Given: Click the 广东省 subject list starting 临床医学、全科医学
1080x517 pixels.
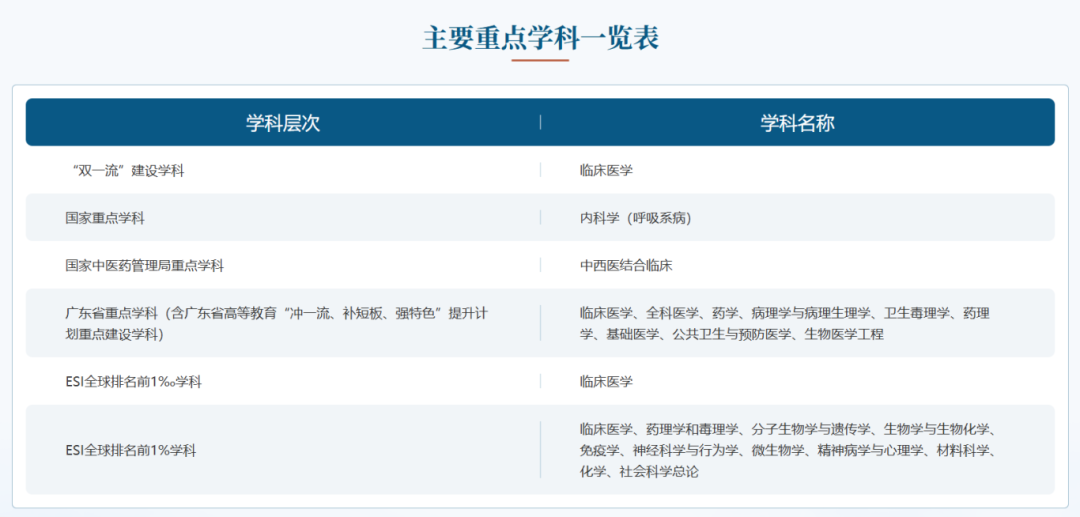Looking at the screenshot, I should pos(785,324).
